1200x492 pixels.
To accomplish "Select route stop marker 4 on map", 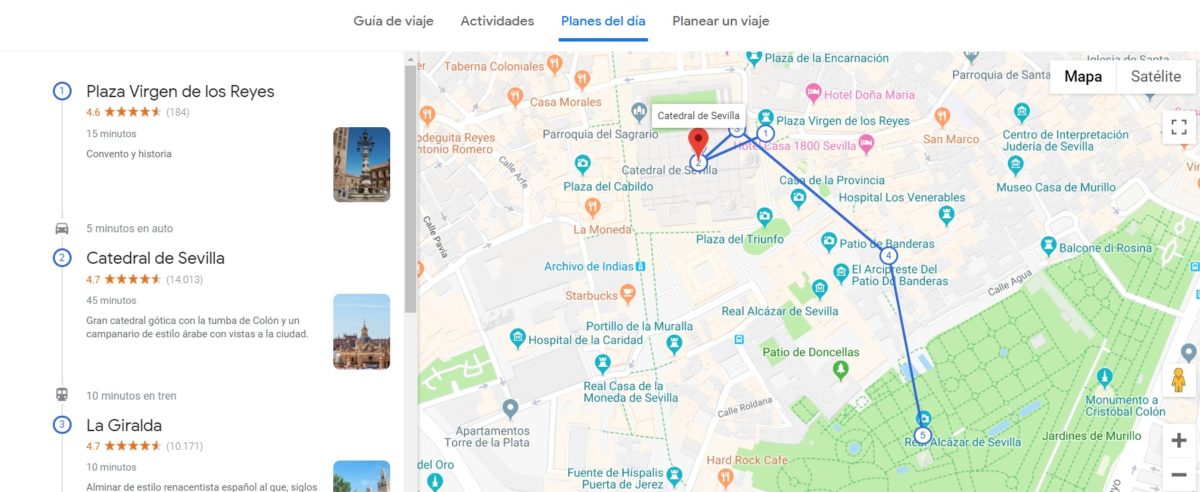I will point(888,255).
